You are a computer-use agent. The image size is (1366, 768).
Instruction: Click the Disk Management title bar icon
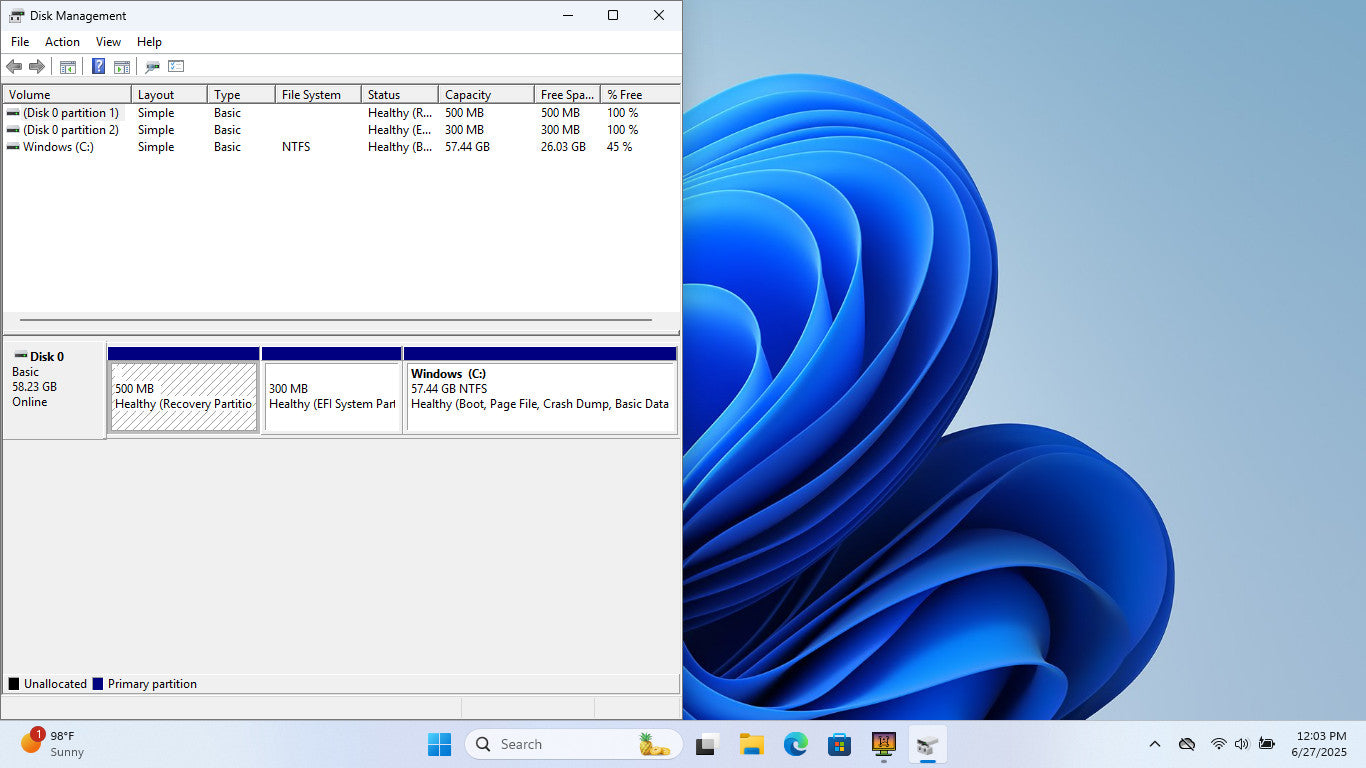[17, 15]
